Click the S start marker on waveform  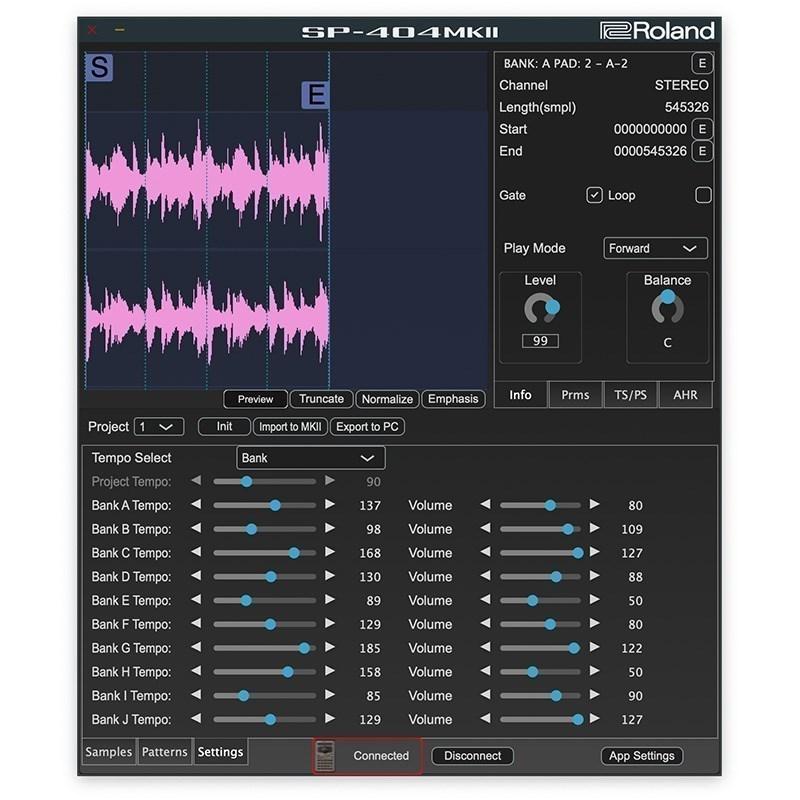click(x=99, y=68)
